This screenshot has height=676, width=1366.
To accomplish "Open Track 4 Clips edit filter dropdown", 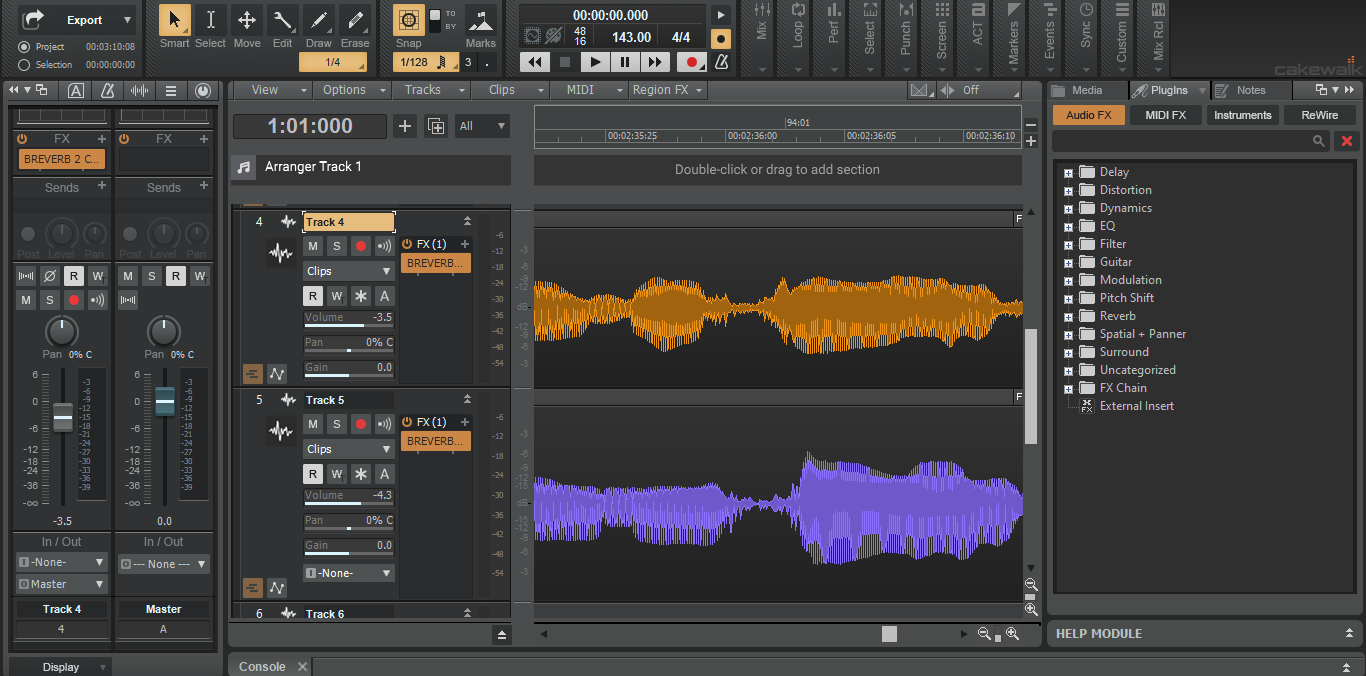I will [x=349, y=271].
